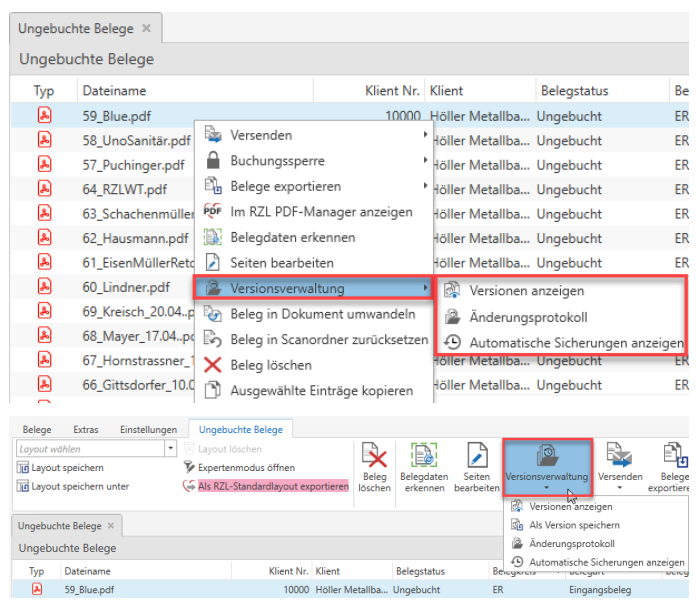Switch to the Extras ribbon tab
Viewport: 697px width, 610px height.
86,430
